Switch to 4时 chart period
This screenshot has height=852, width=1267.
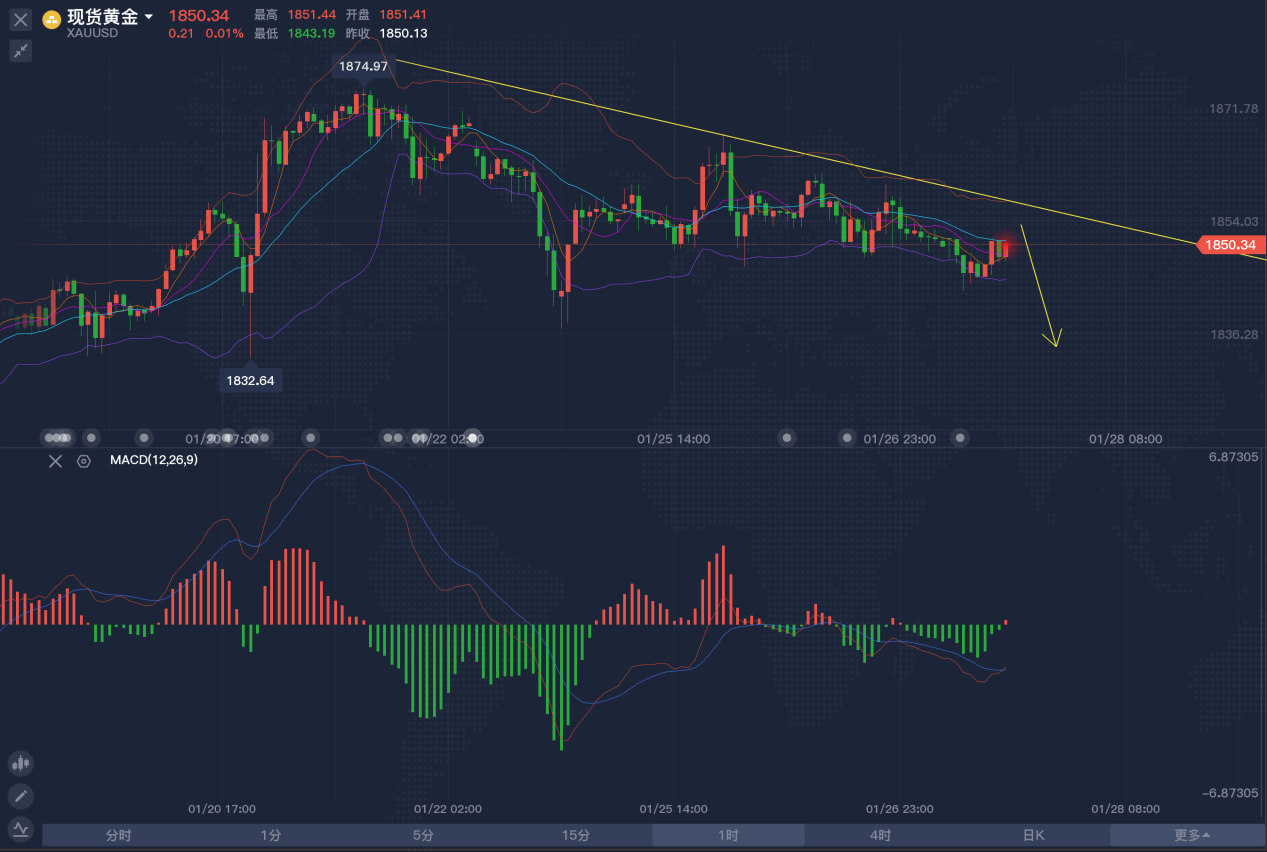tap(880, 835)
